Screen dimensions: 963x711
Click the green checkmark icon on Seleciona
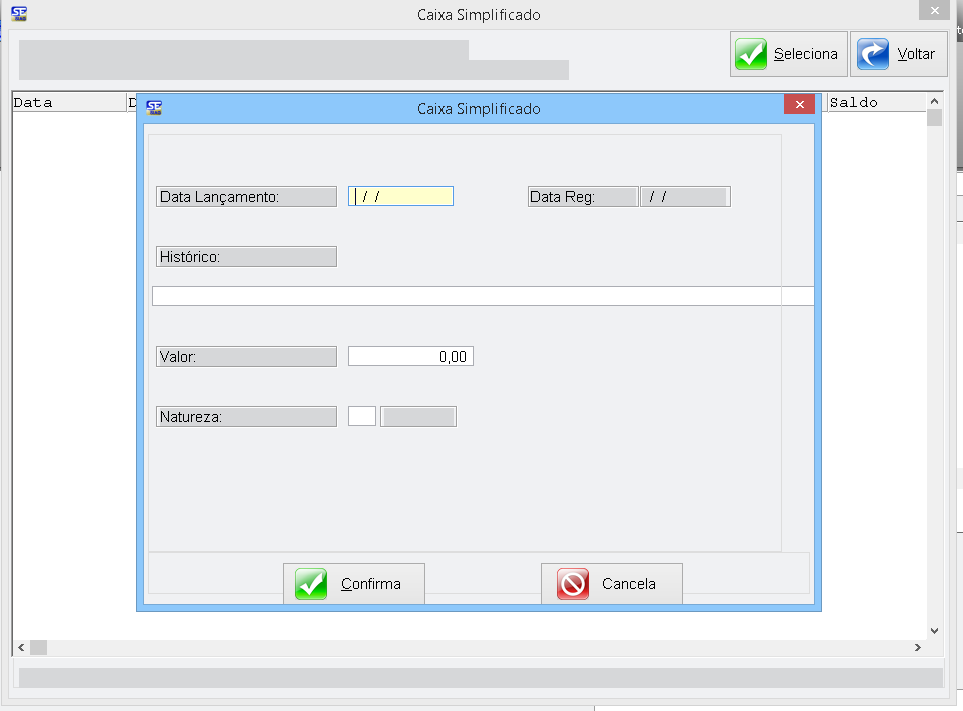(x=751, y=54)
